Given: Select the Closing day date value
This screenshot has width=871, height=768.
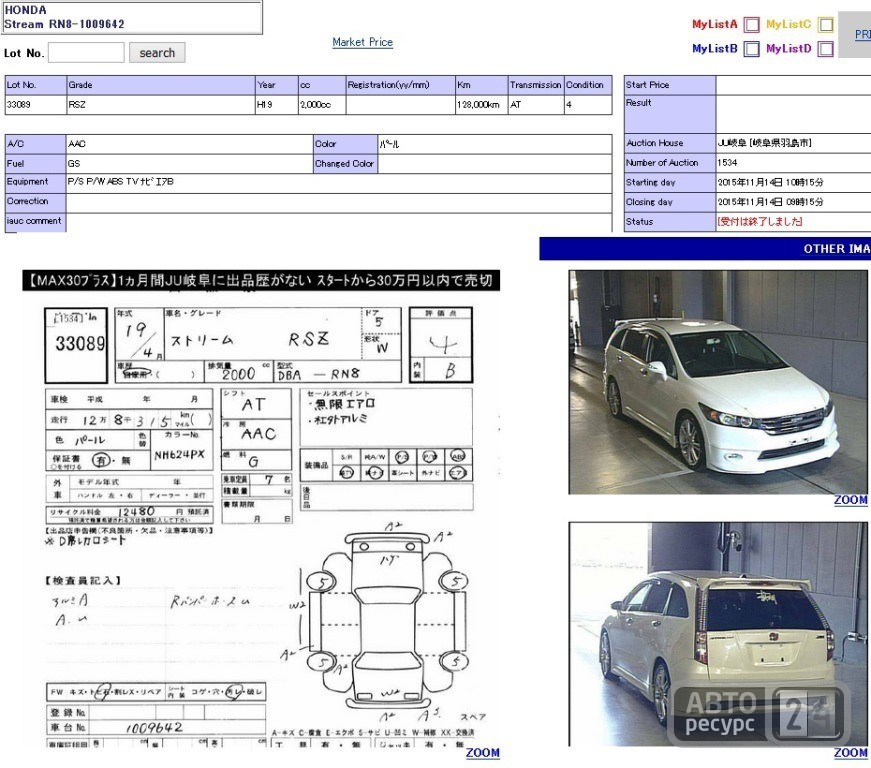Looking at the screenshot, I should click(770, 202).
